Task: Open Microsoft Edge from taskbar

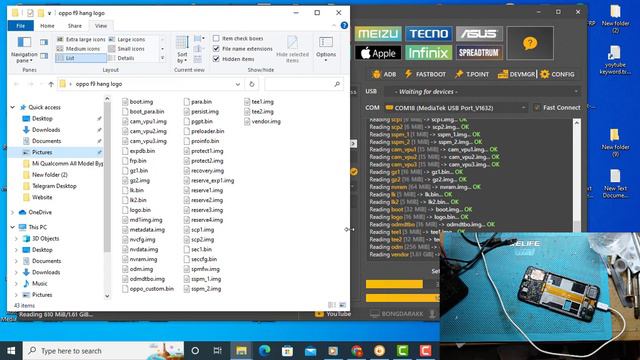Action: tap(264, 351)
